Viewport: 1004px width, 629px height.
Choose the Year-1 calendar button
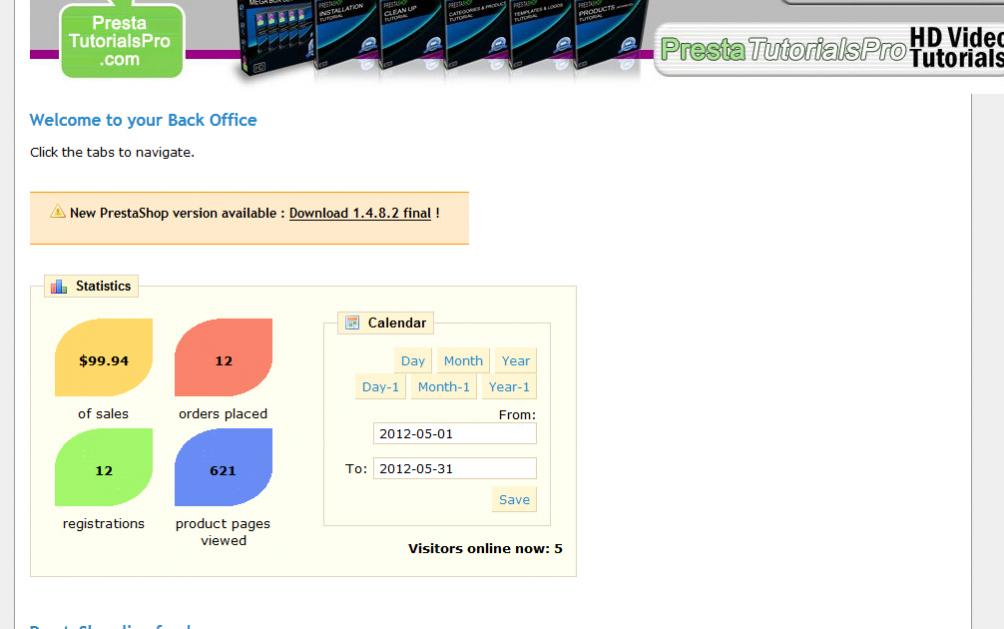click(509, 387)
